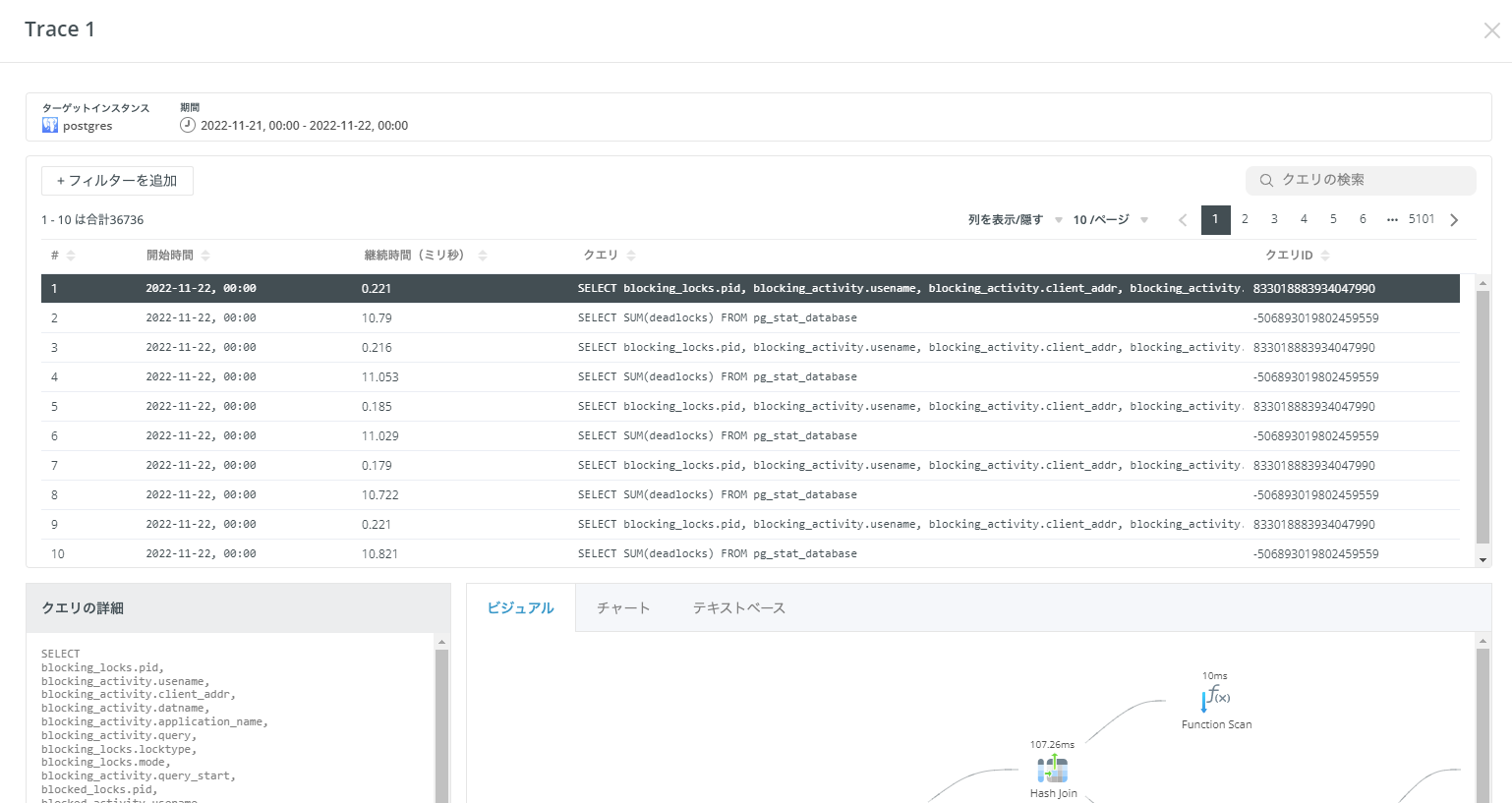1512x803 pixels.
Task: Click the date range 2022-11-21 to 2022-11-22
Action: click(x=304, y=126)
